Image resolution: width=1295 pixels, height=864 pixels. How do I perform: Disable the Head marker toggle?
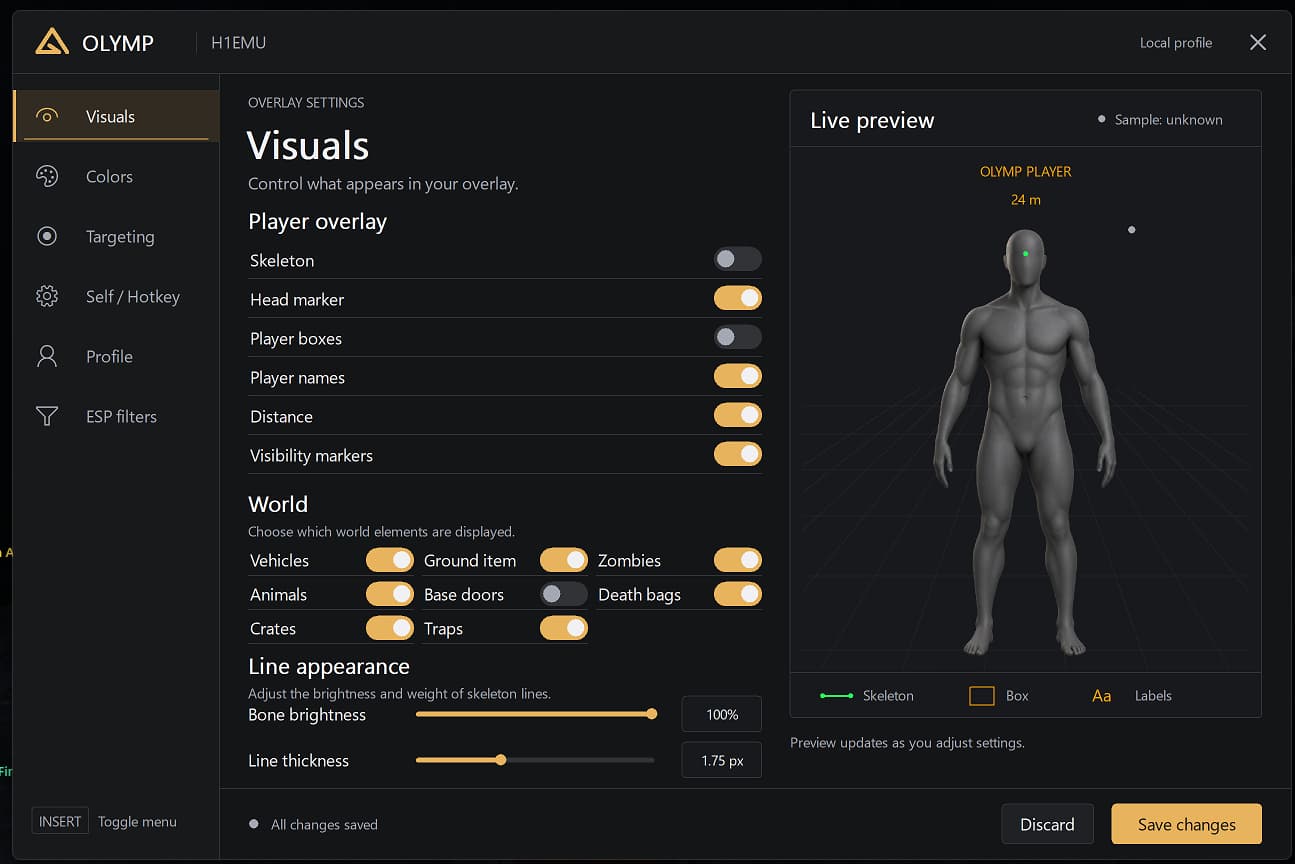coord(738,298)
